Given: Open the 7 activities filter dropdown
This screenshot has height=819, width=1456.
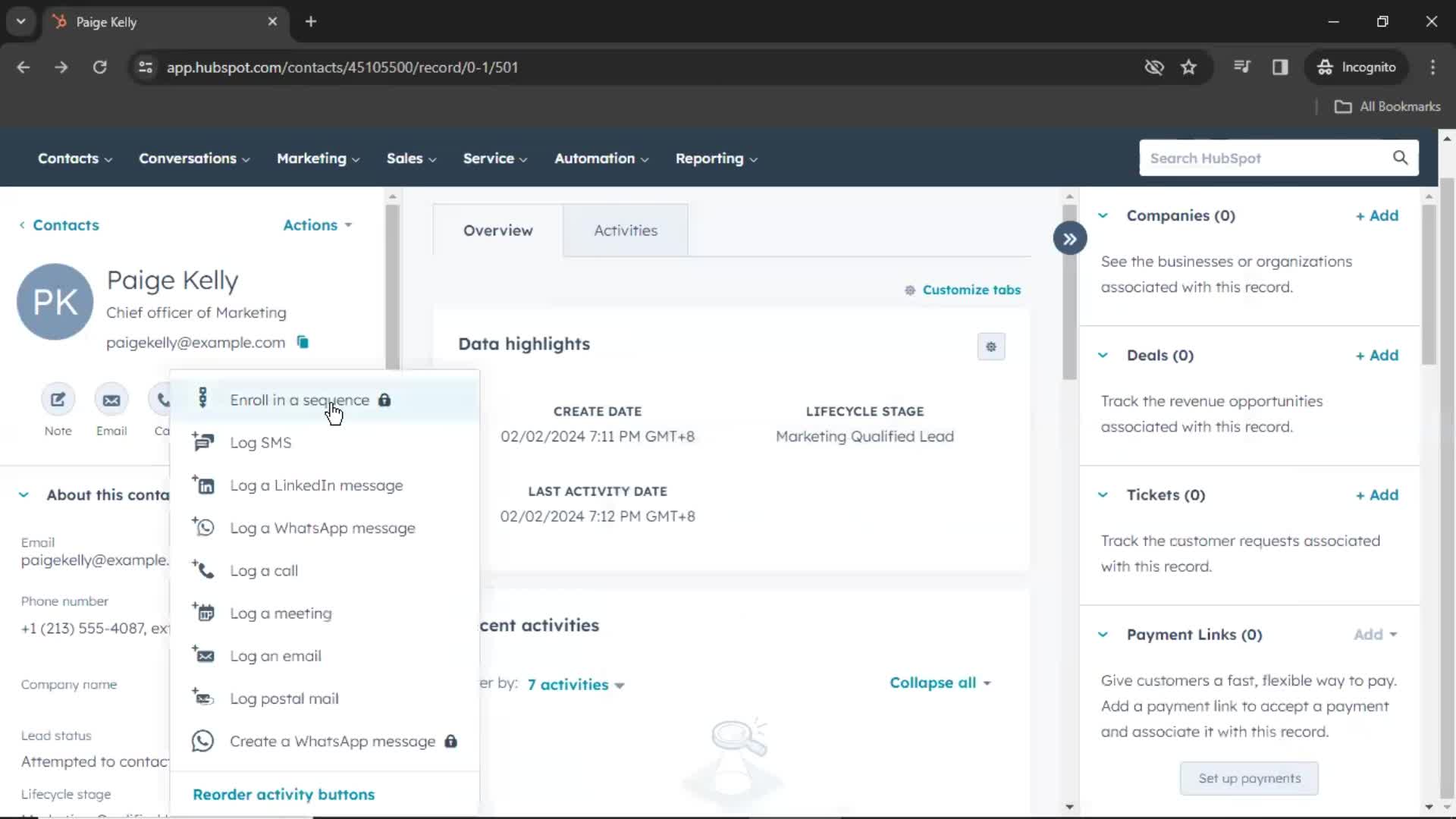Looking at the screenshot, I should (x=576, y=685).
